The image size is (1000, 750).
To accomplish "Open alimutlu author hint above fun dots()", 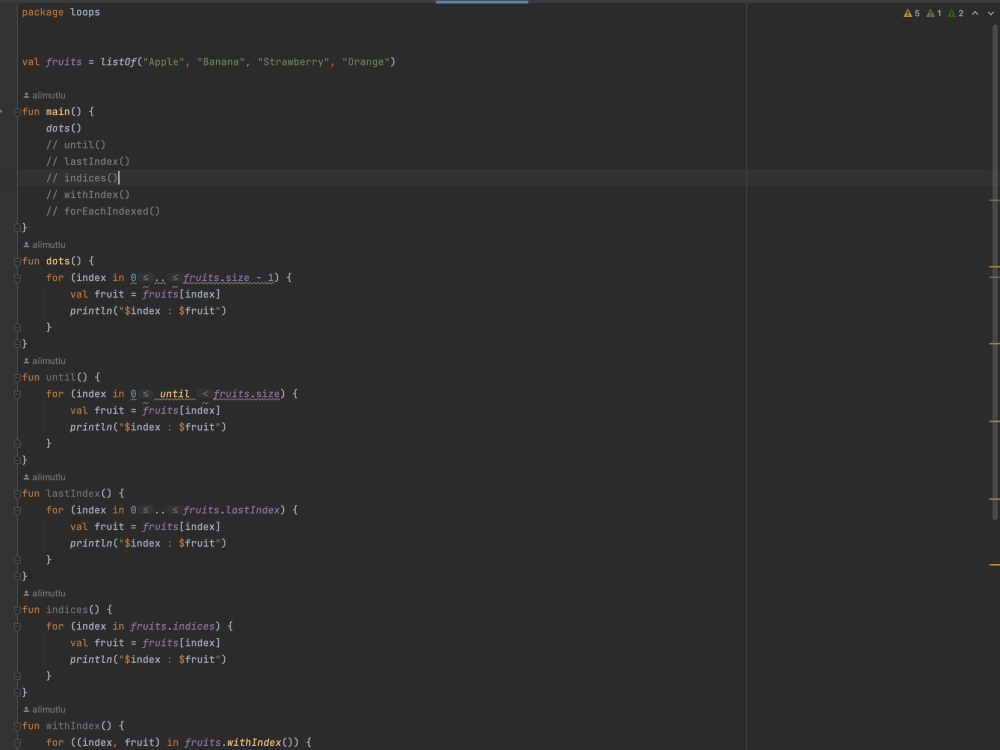I will tap(45, 244).
